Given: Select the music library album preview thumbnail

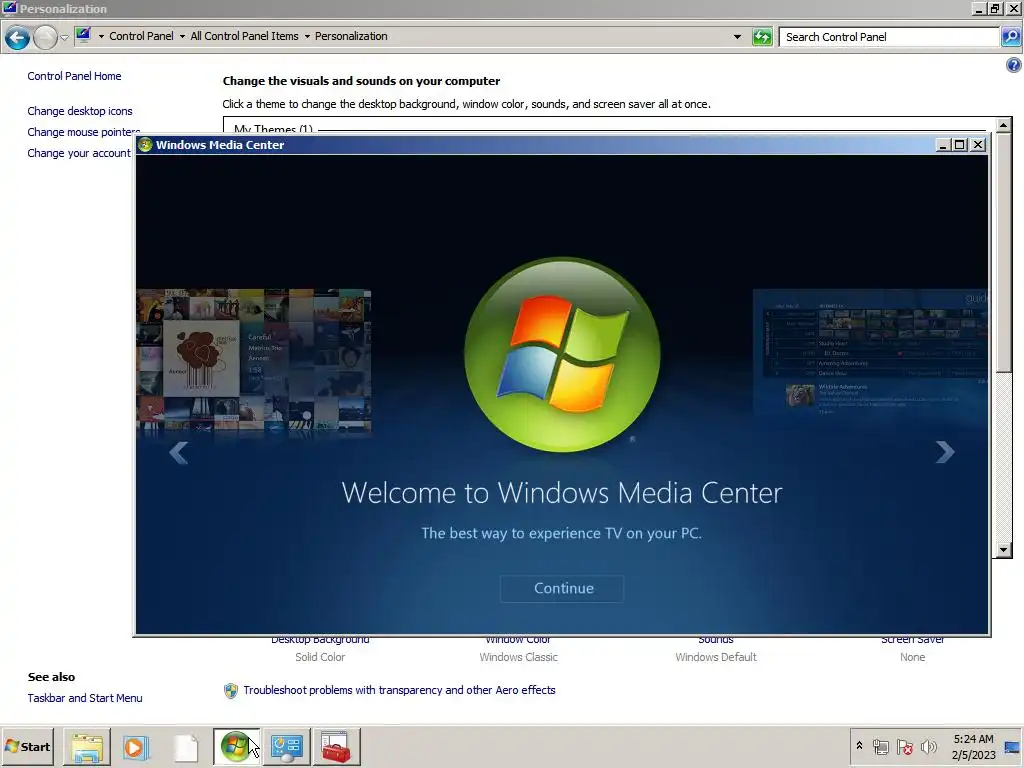Looking at the screenshot, I should click(x=253, y=362).
